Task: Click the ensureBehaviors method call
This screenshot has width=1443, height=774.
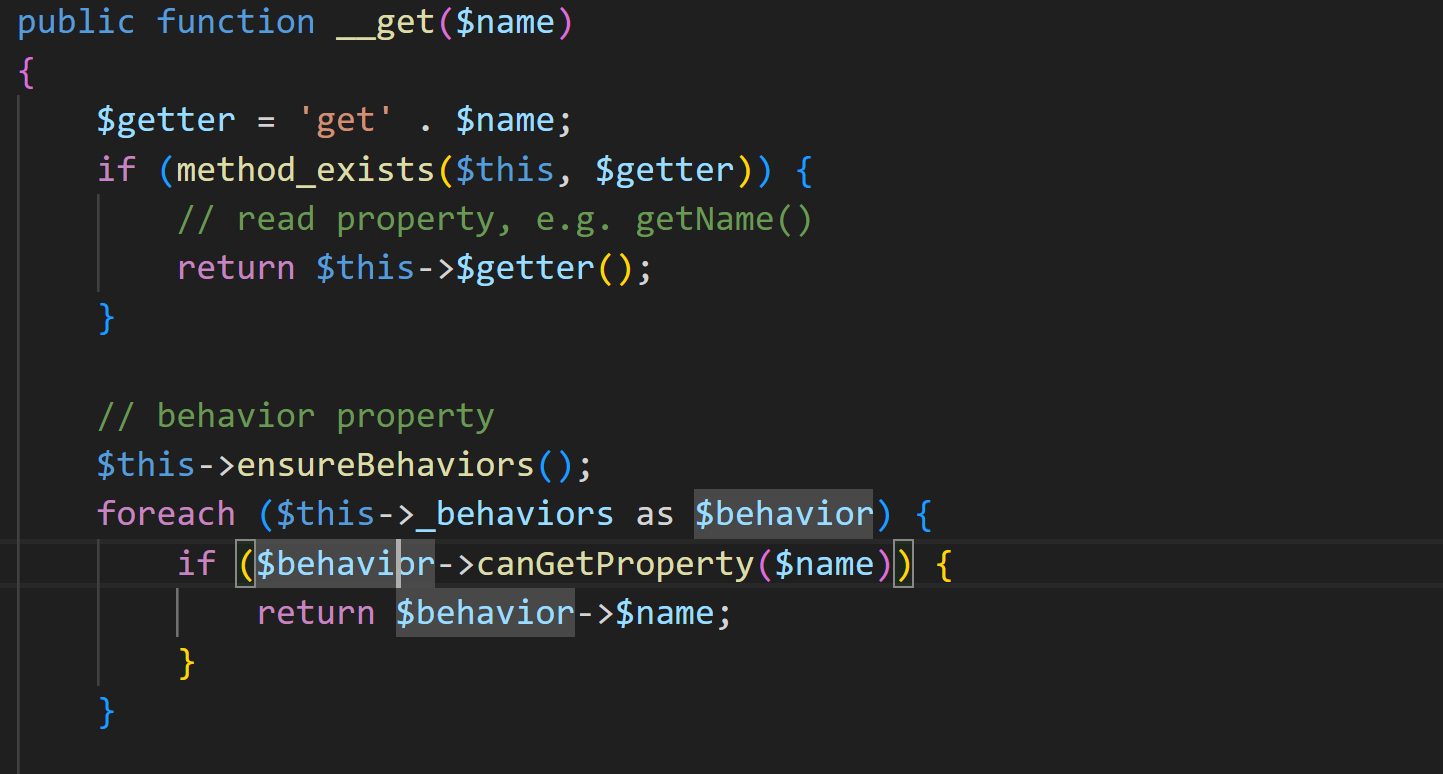Action: (x=385, y=465)
